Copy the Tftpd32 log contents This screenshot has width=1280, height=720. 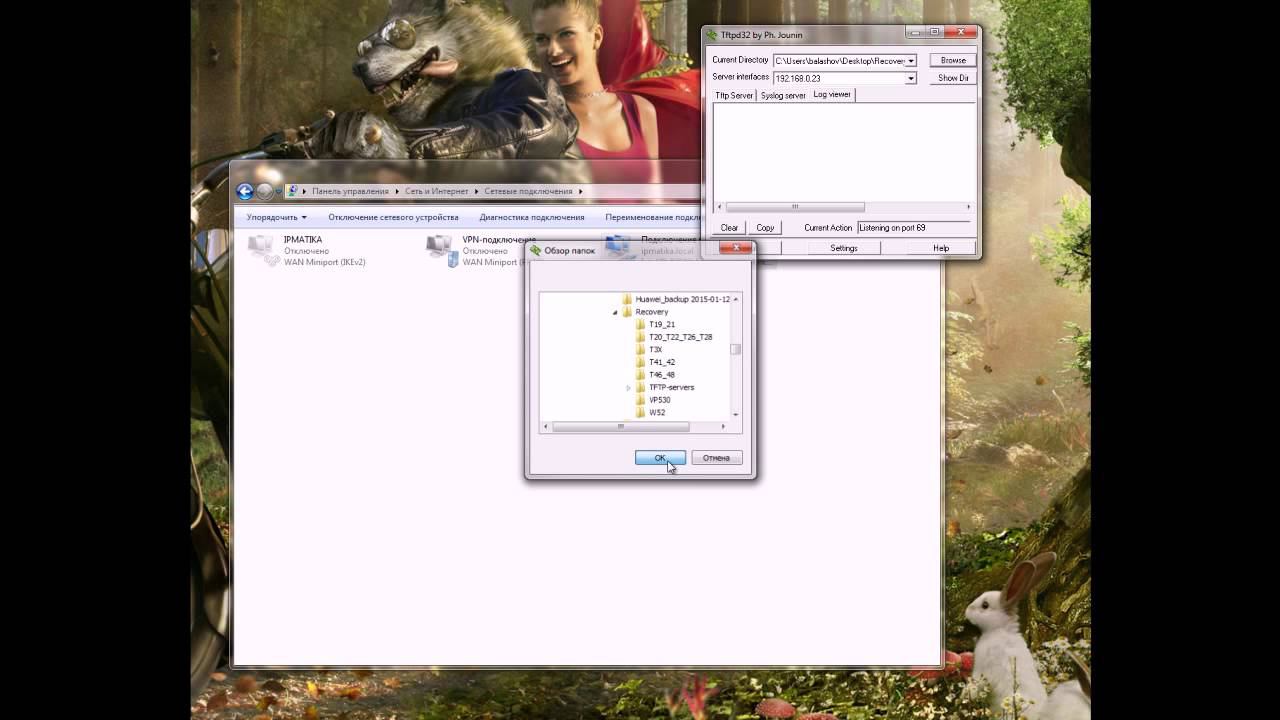765,227
